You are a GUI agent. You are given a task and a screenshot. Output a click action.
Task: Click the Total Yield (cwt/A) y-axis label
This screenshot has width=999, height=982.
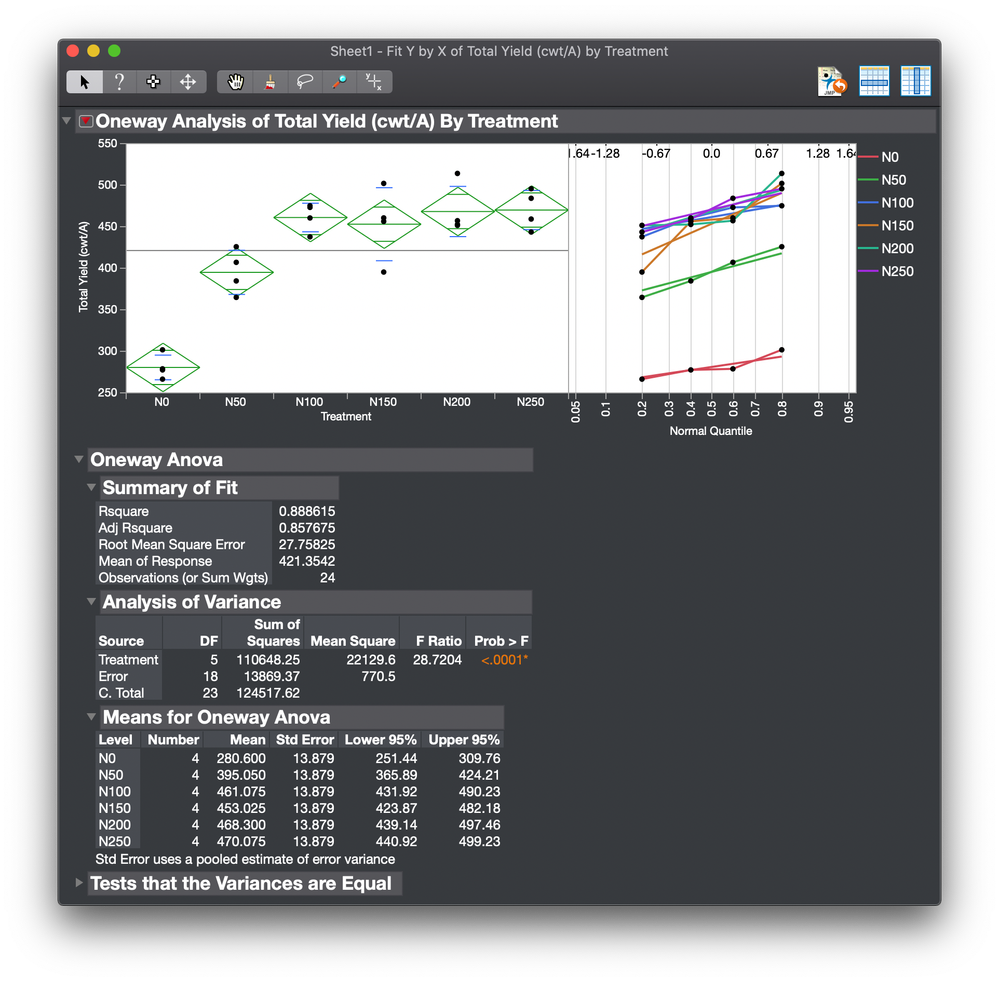coord(83,267)
